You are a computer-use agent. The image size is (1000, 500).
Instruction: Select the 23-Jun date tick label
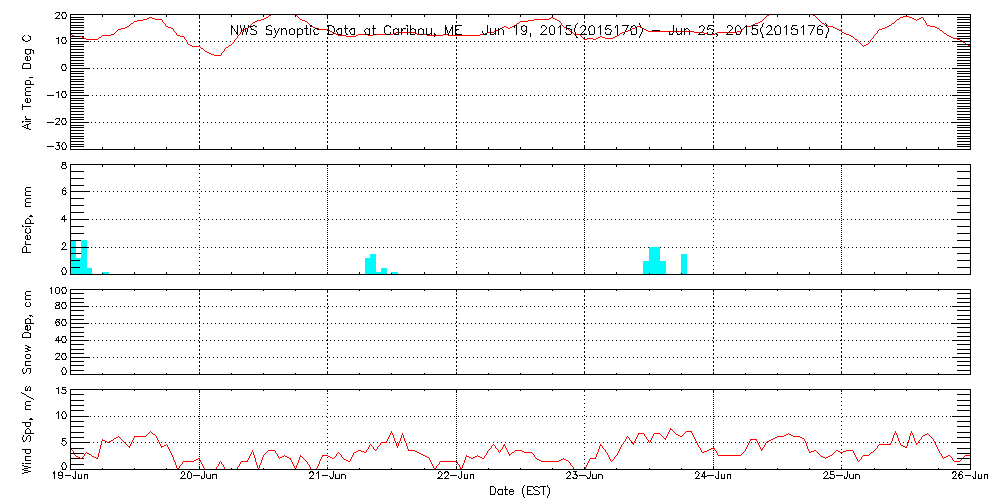coord(584,478)
